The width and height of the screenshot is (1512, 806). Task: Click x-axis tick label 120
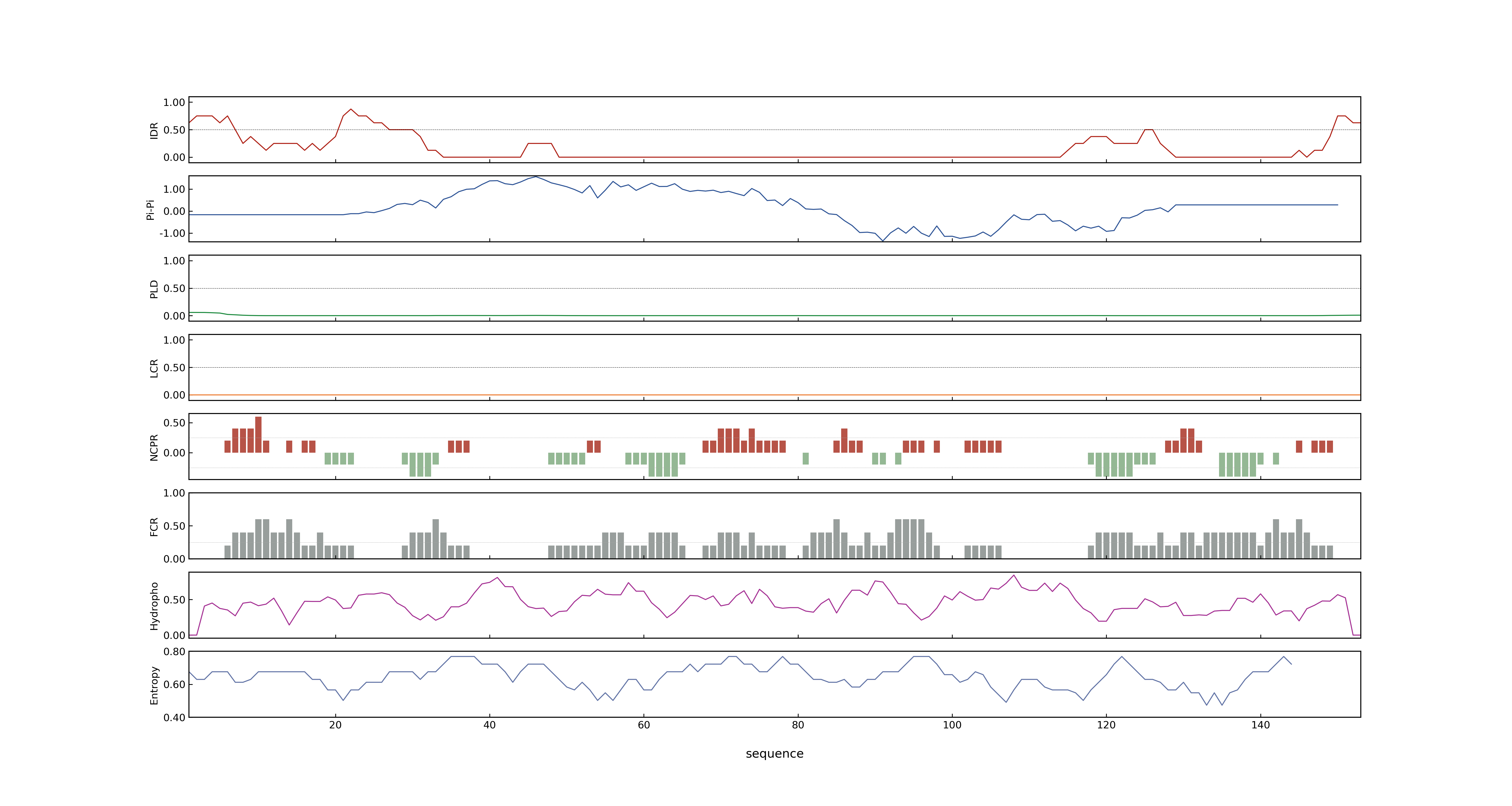[1106, 725]
